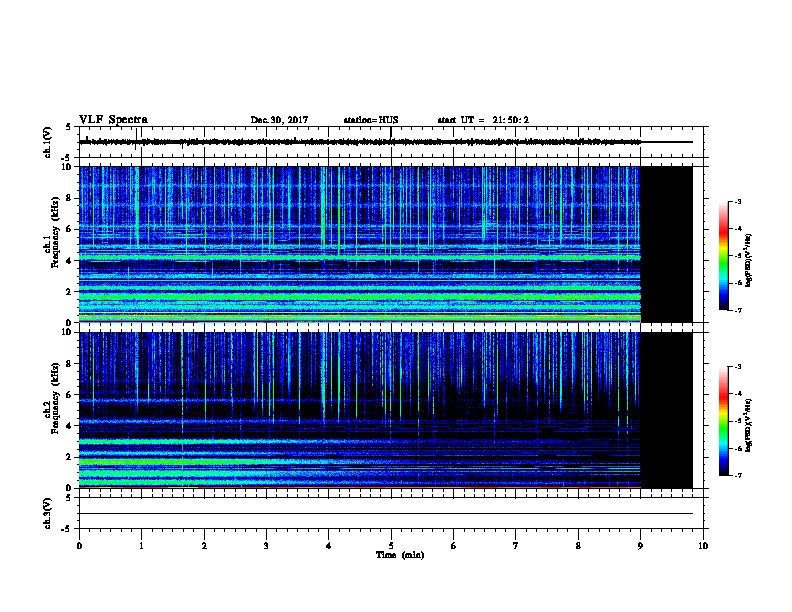Click the "-3" label on ch.1 colorbar
Viewport: 792px width, 612px height.
coord(738,202)
